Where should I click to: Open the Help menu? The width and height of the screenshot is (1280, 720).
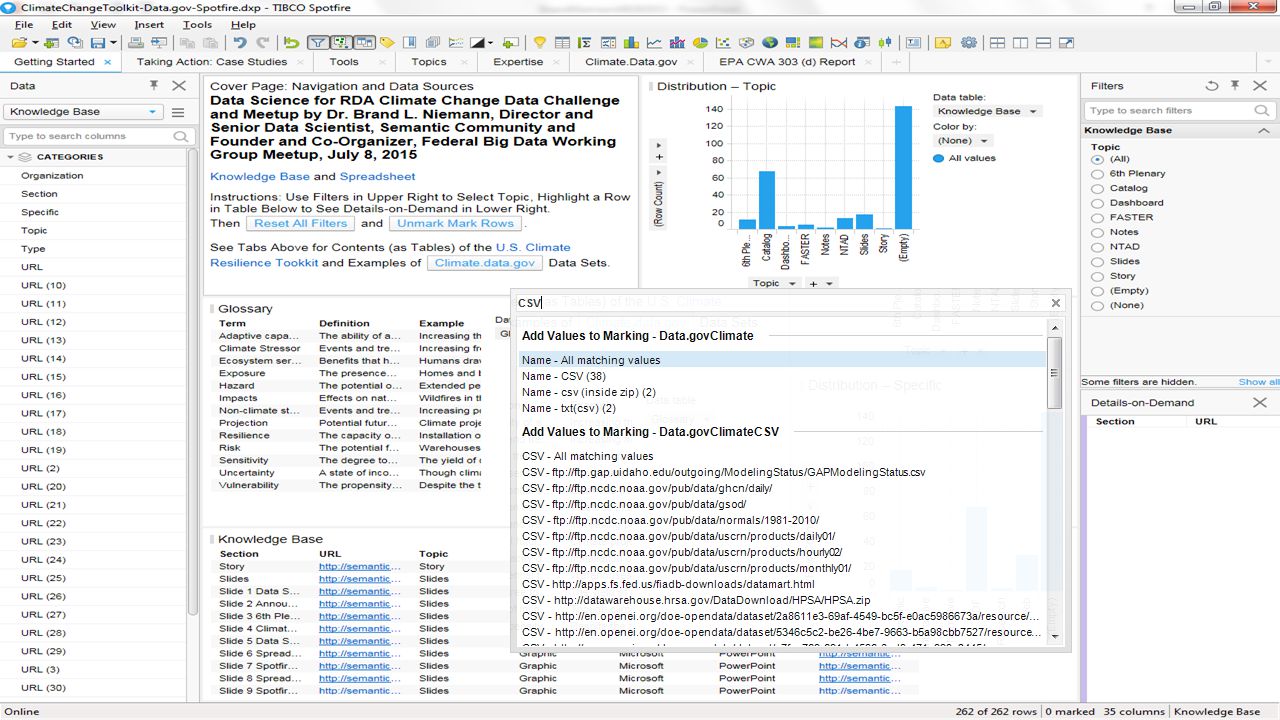[243, 24]
